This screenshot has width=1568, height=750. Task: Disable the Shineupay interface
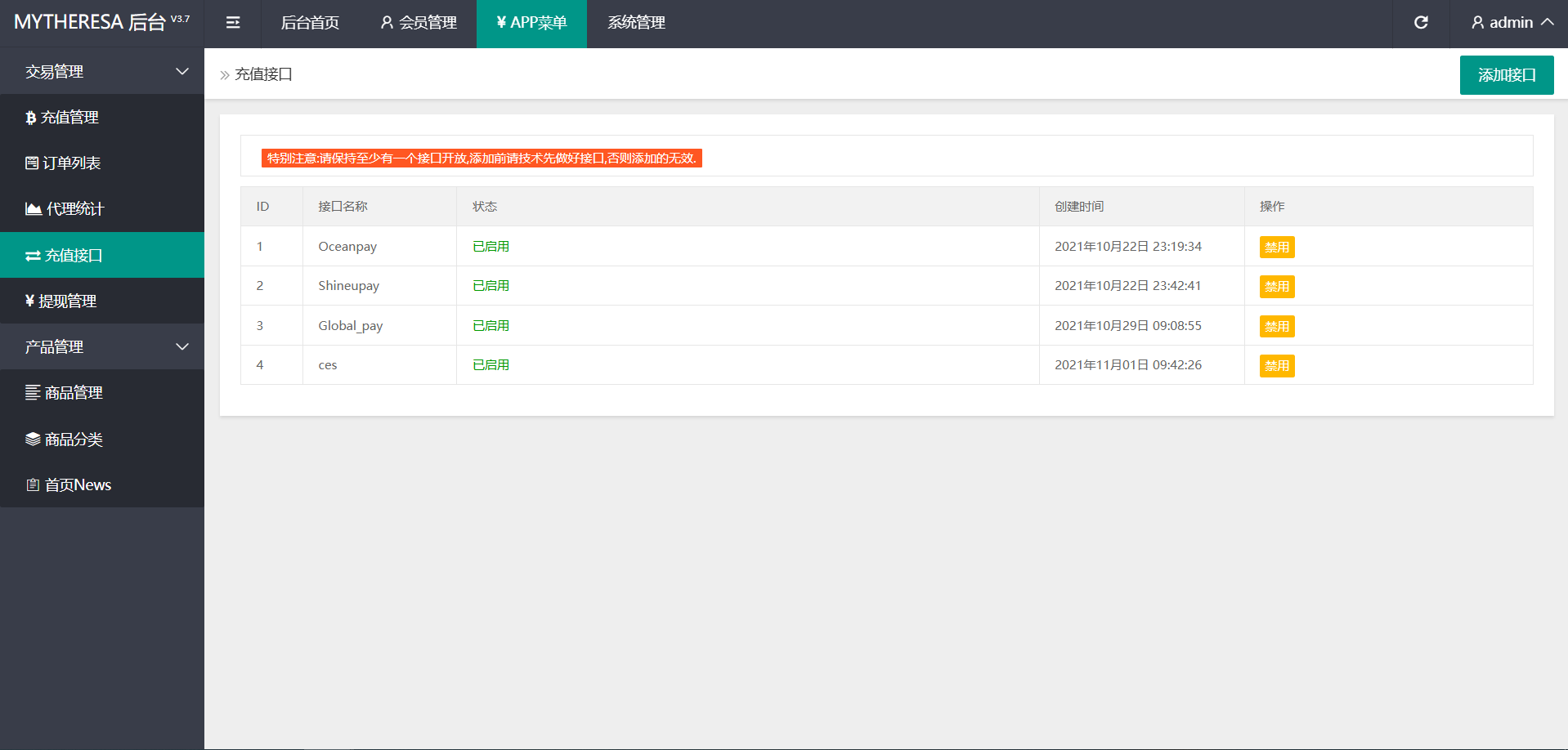(x=1276, y=287)
